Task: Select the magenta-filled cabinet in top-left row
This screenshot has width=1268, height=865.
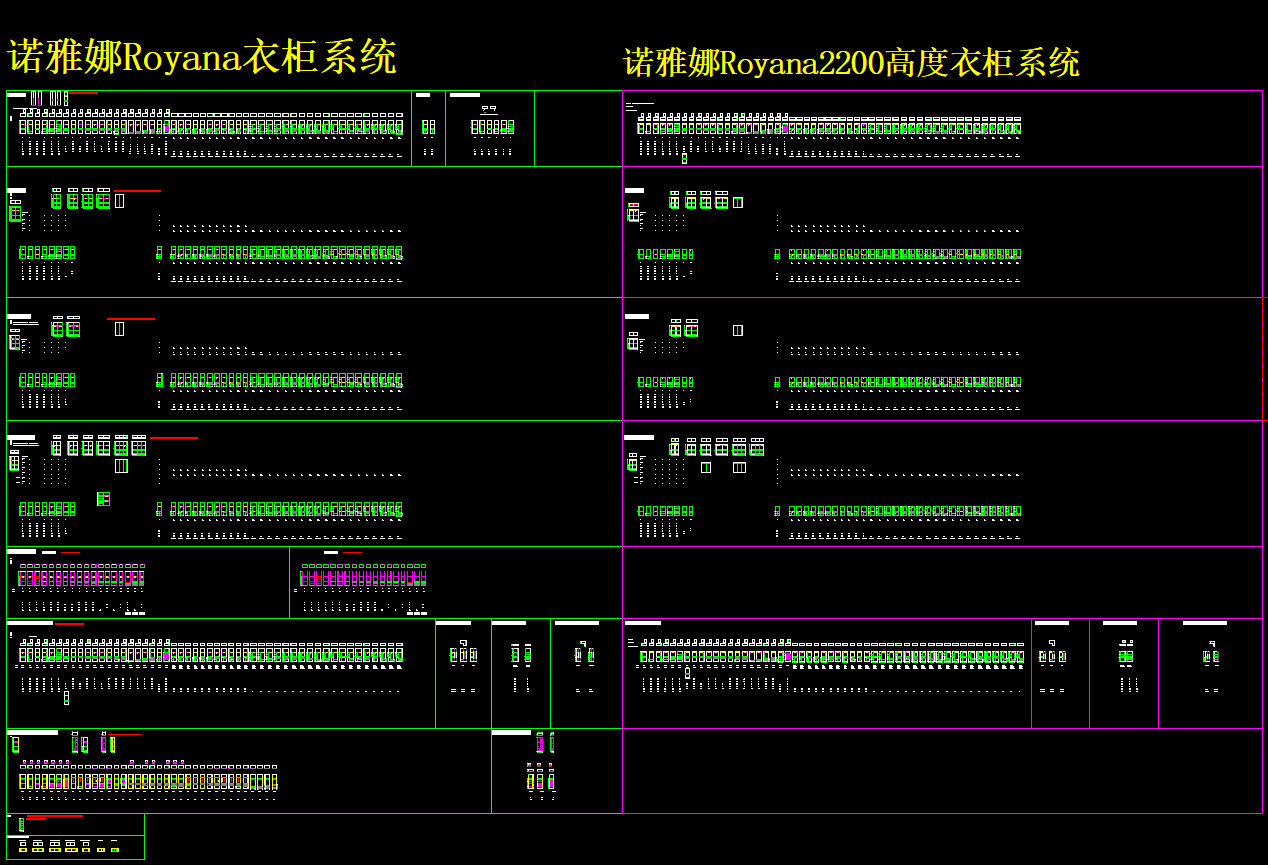Action: coord(167,128)
